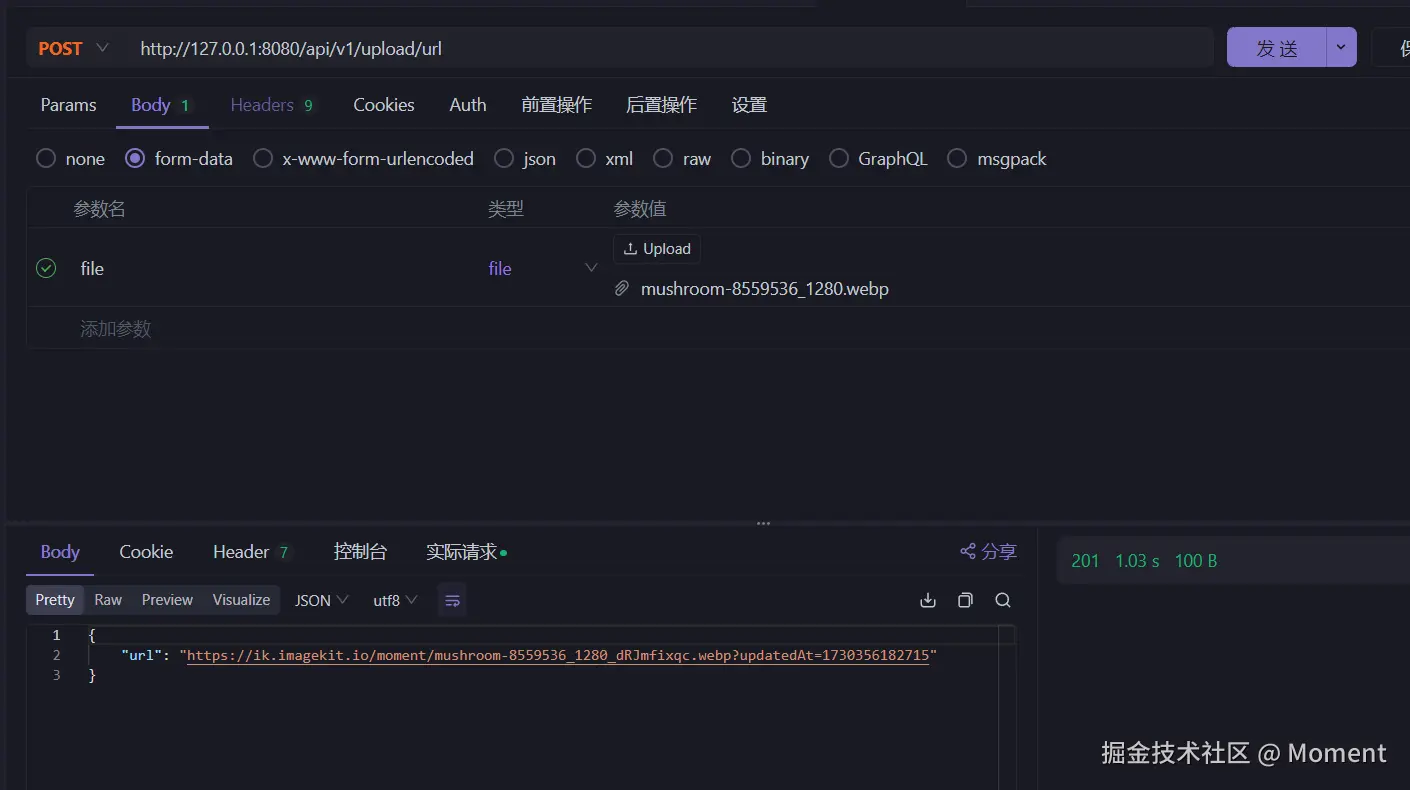Image resolution: width=1410 pixels, height=790 pixels.
Task: Click the 100 B response size
Action: 1196,561
